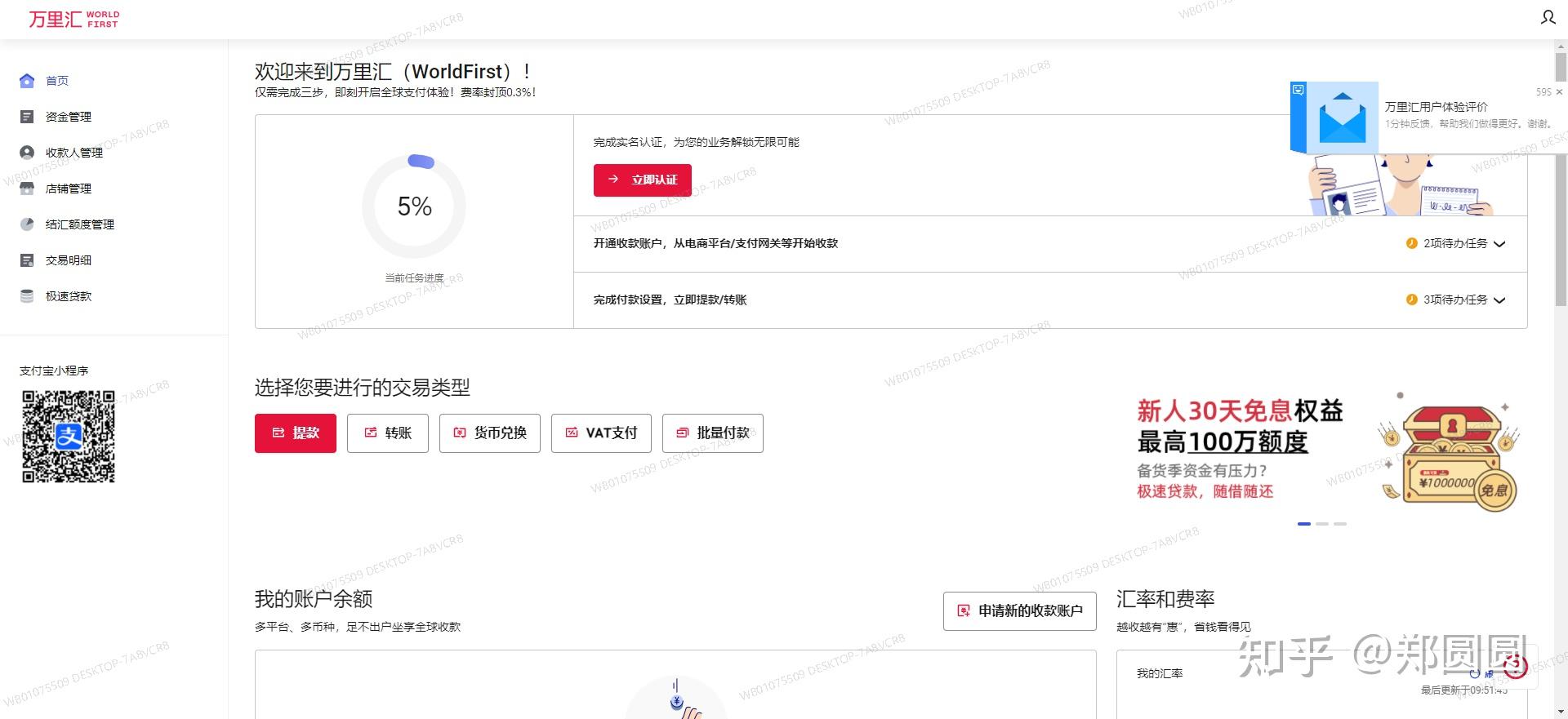Open 店铺管理 menu
1568x719 pixels.
(x=69, y=189)
